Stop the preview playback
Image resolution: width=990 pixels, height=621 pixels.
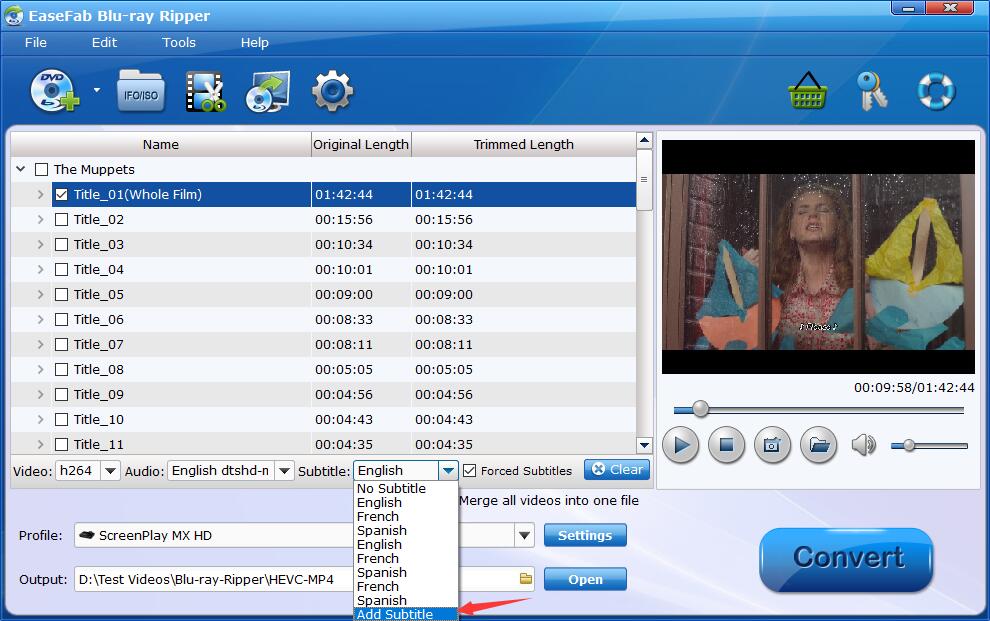(x=726, y=445)
